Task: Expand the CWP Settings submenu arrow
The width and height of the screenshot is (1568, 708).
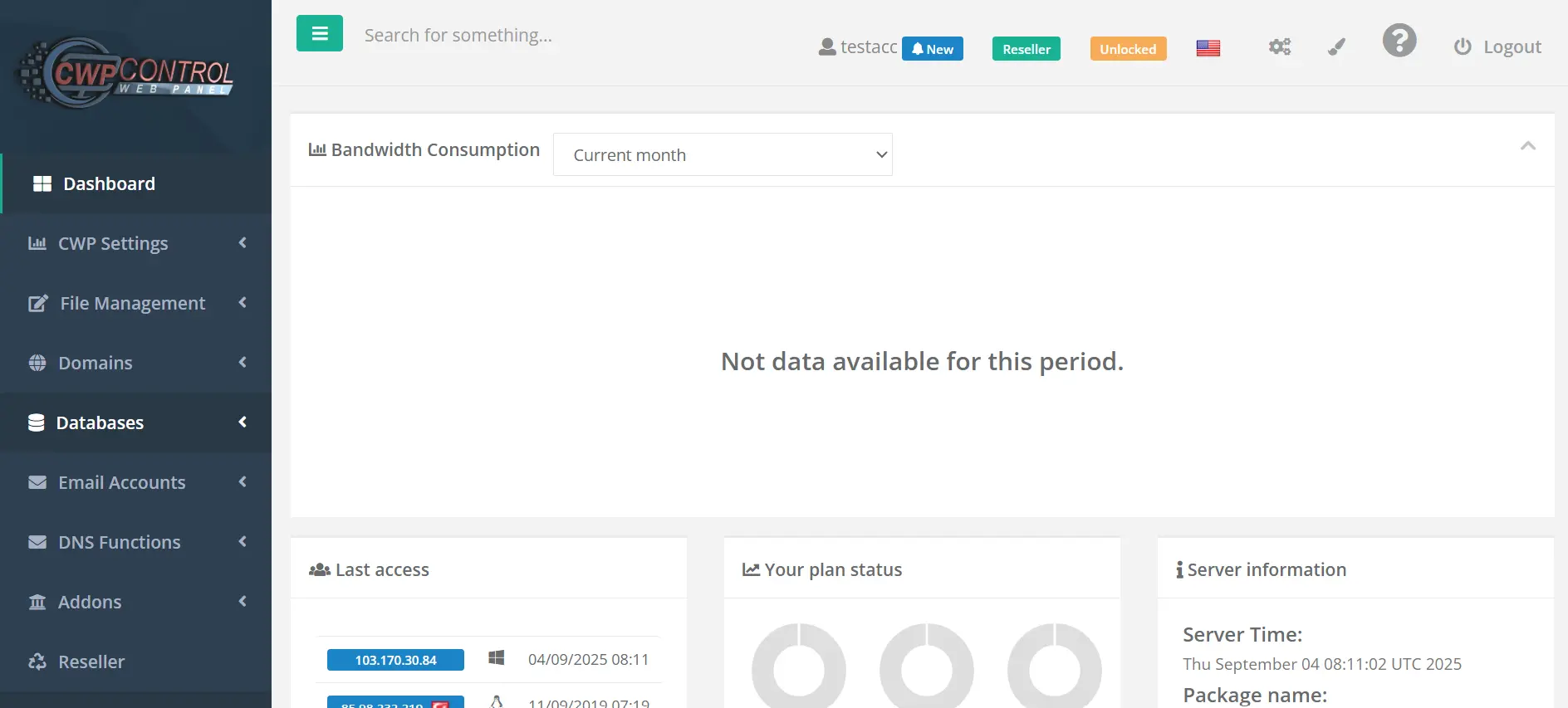Action: pyautogui.click(x=243, y=242)
